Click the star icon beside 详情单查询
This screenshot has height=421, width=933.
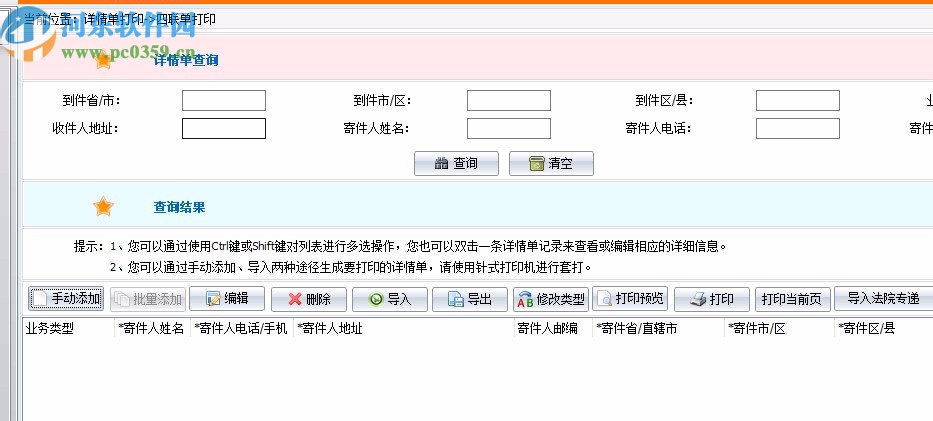click(x=103, y=60)
